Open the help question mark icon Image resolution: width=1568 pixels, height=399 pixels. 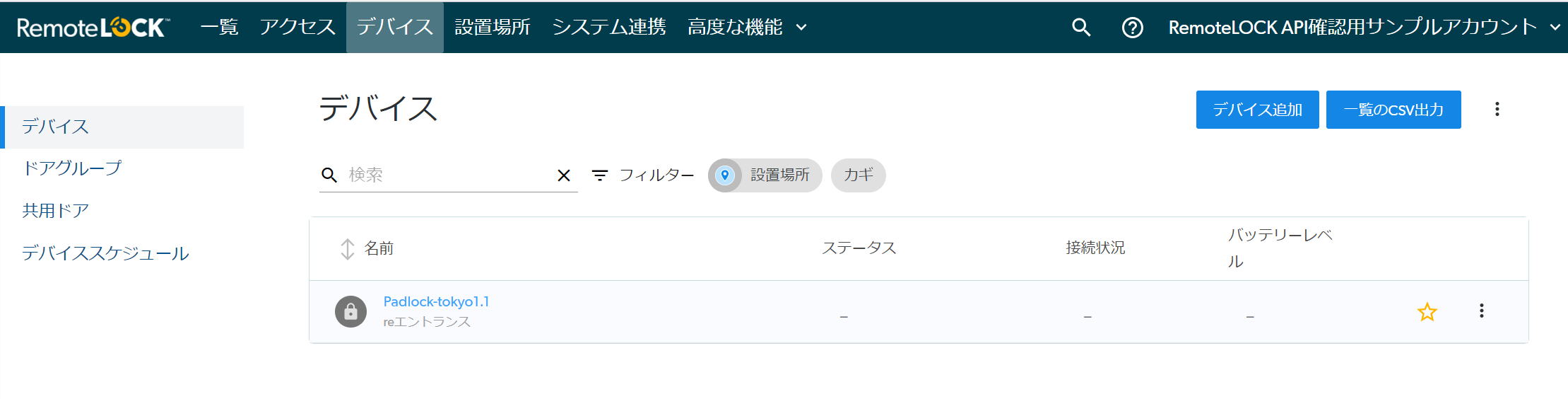tap(1132, 28)
